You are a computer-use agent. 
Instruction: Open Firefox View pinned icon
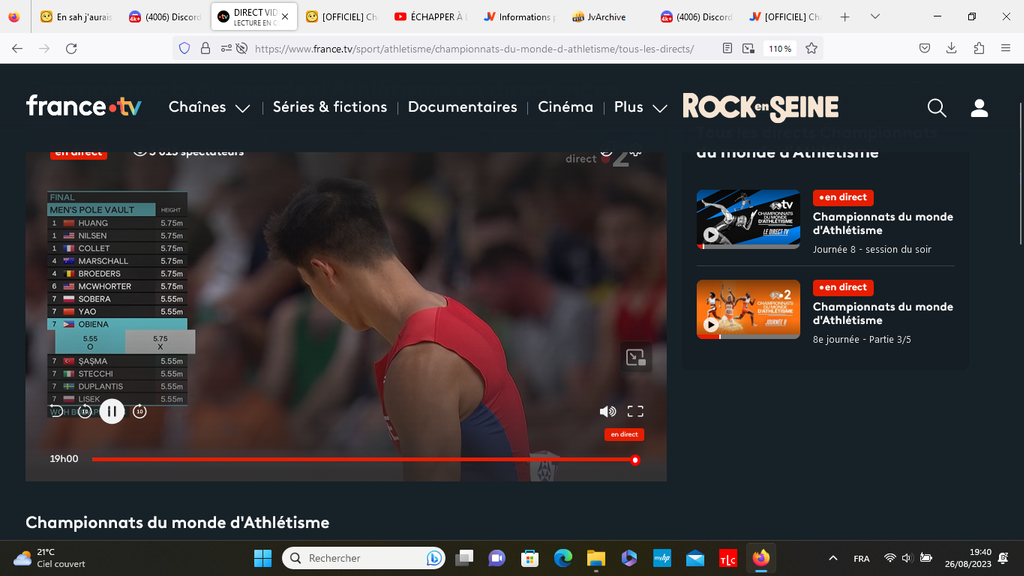[14, 17]
